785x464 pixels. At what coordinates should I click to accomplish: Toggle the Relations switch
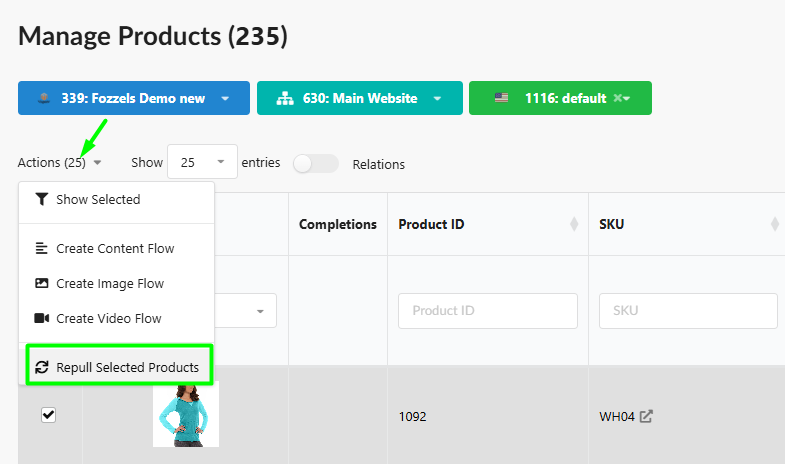pyautogui.click(x=315, y=164)
